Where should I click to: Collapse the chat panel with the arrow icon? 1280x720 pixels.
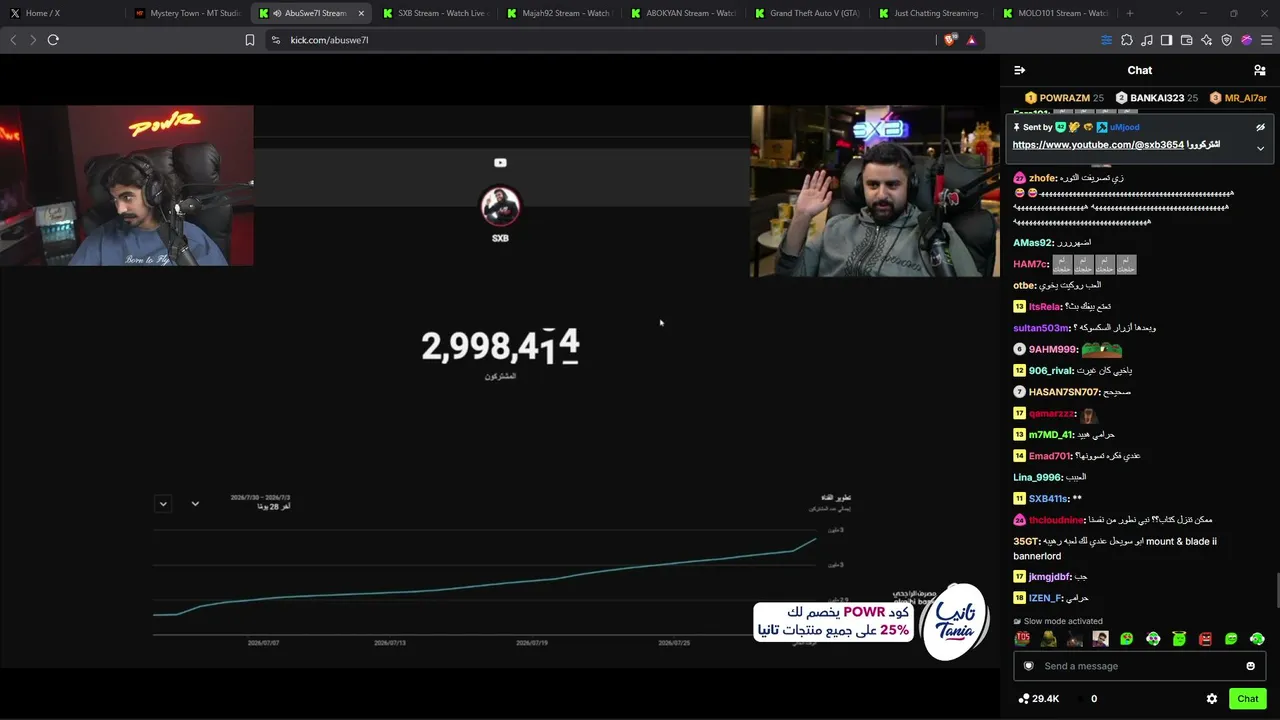[x=1019, y=70]
